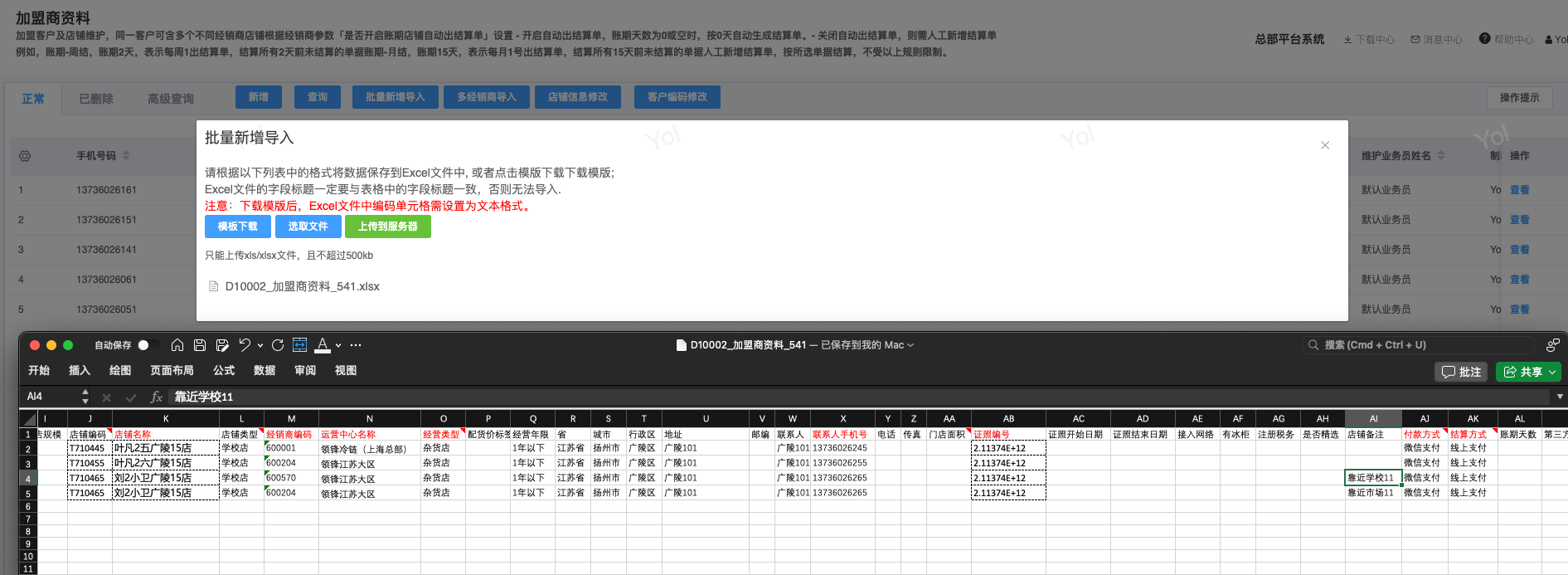Click the 帮助中心 question mark icon
Image resolution: width=1568 pixels, height=575 pixels.
[x=1485, y=38]
